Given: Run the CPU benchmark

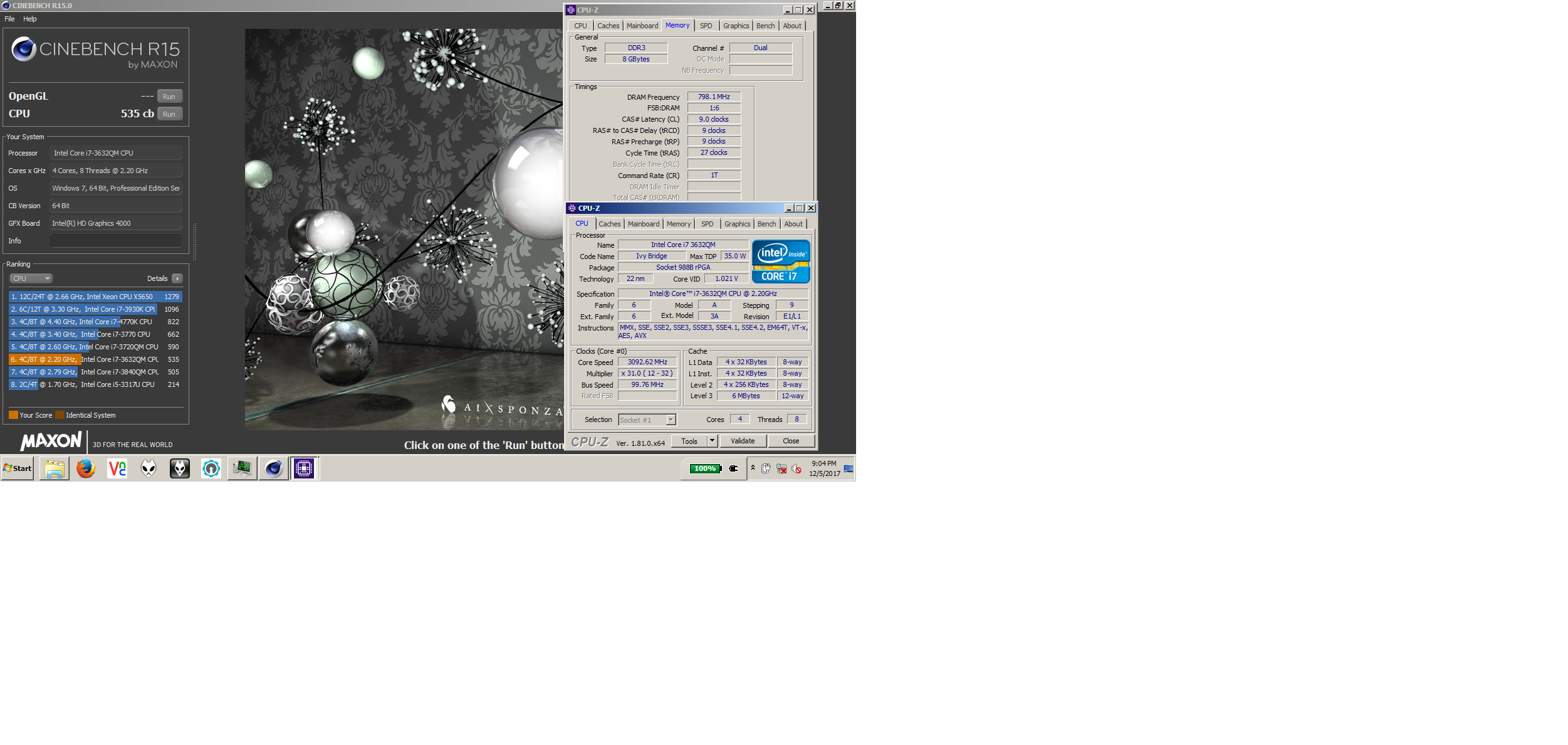Looking at the screenshot, I should tap(169, 114).
